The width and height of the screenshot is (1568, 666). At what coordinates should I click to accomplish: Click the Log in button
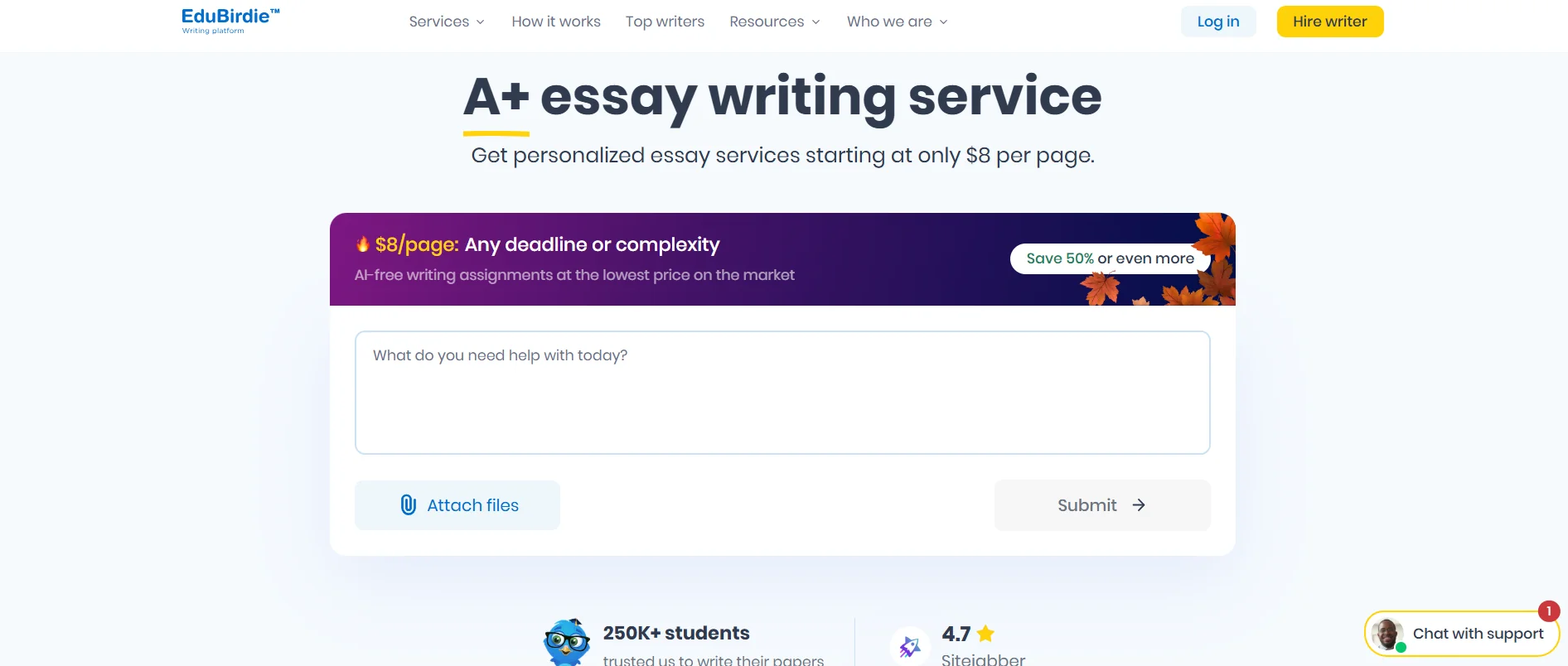point(1217,21)
